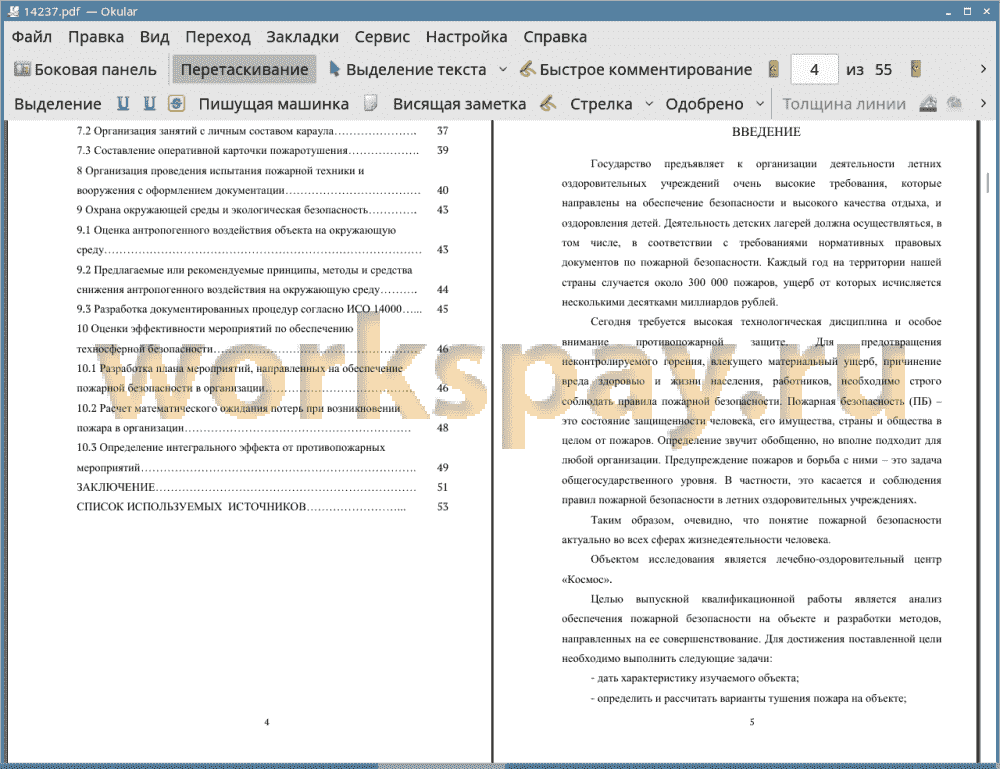Open the Файл menu

[32, 37]
